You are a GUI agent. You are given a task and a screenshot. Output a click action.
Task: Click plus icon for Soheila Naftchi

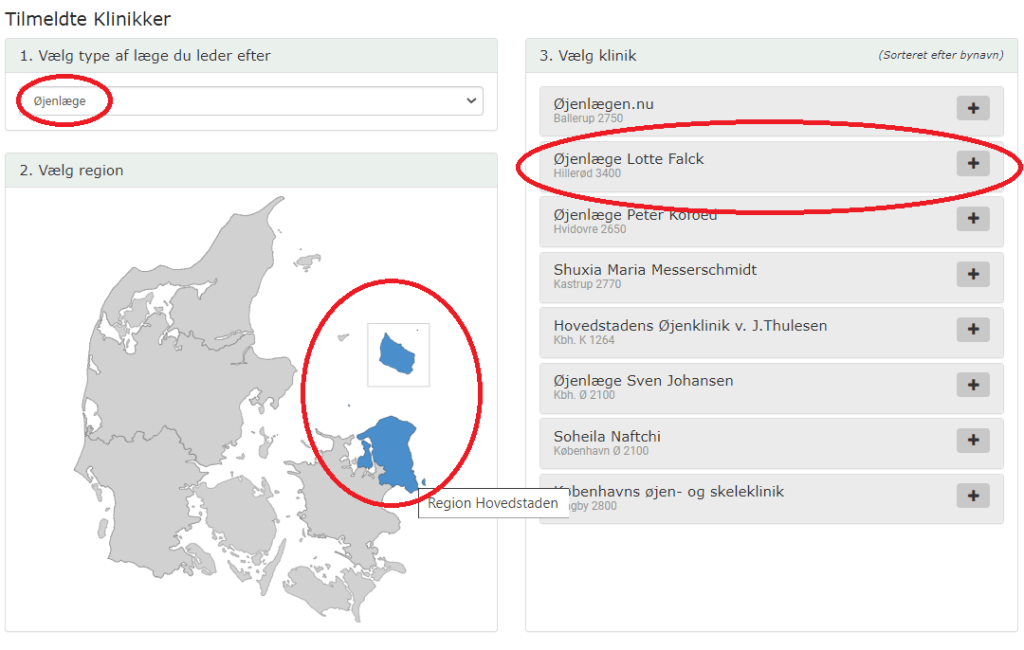pos(972,440)
